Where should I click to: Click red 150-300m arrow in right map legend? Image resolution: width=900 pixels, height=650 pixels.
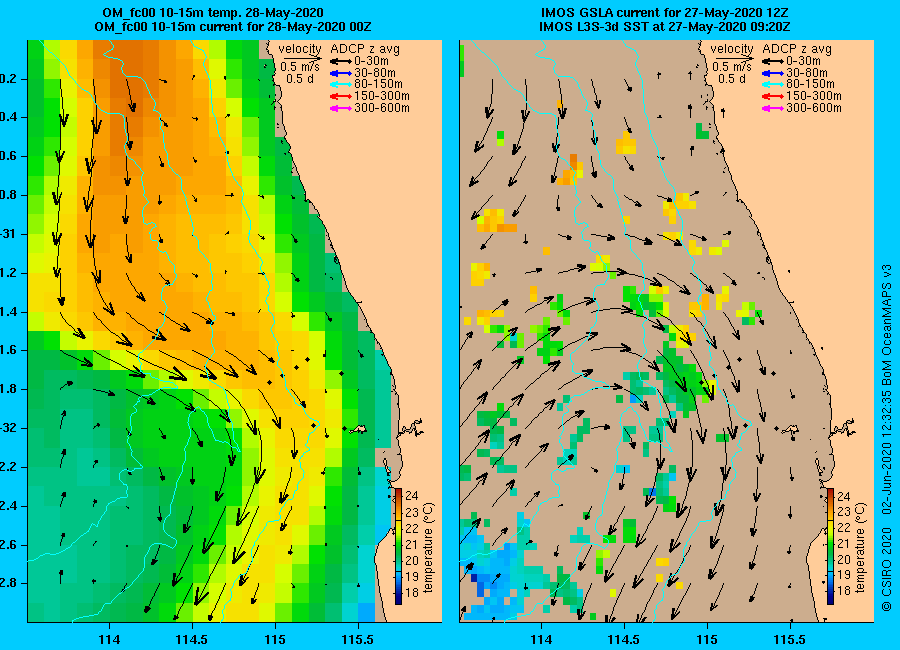tap(773, 96)
